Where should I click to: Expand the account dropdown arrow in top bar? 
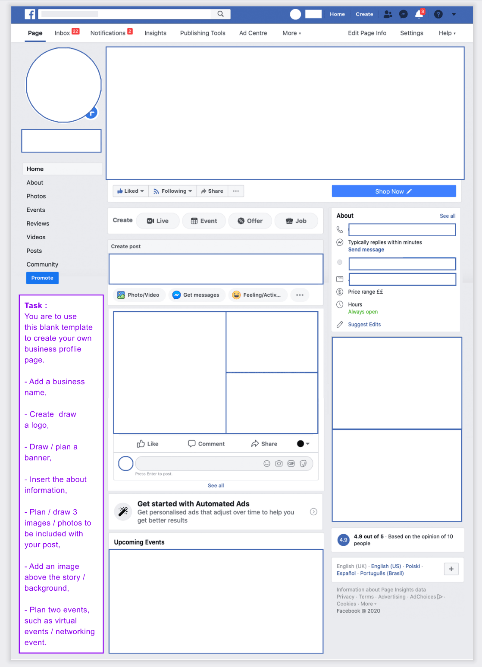[x=454, y=14]
